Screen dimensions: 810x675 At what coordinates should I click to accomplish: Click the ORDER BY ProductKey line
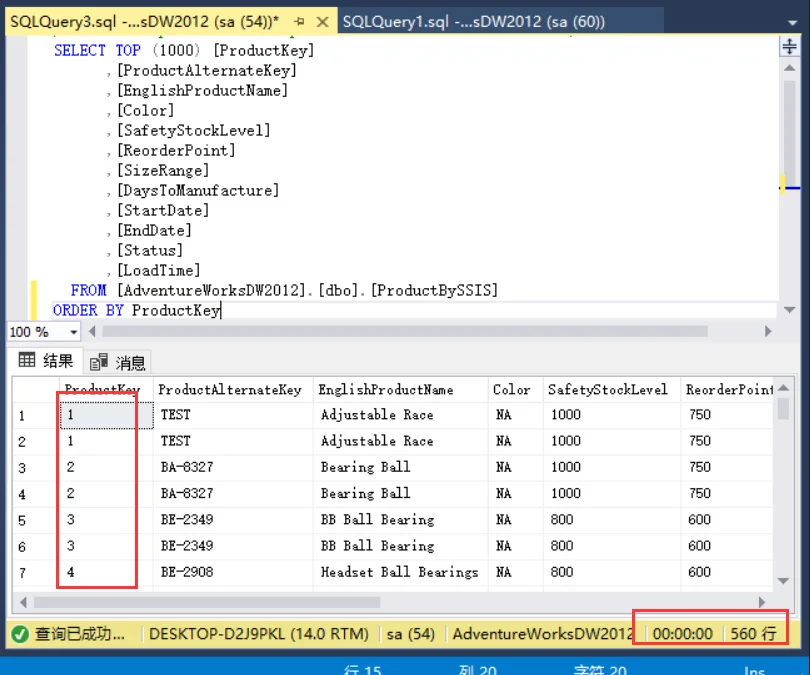coord(137,310)
